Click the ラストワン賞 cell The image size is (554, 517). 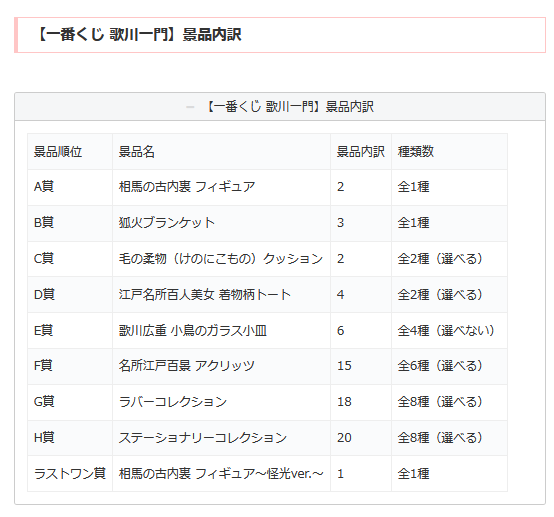tap(70, 474)
